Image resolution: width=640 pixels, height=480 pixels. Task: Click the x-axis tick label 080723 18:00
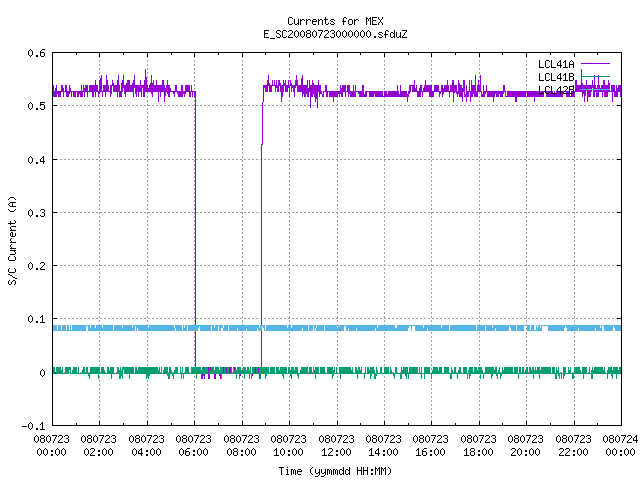tap(478, 446)
